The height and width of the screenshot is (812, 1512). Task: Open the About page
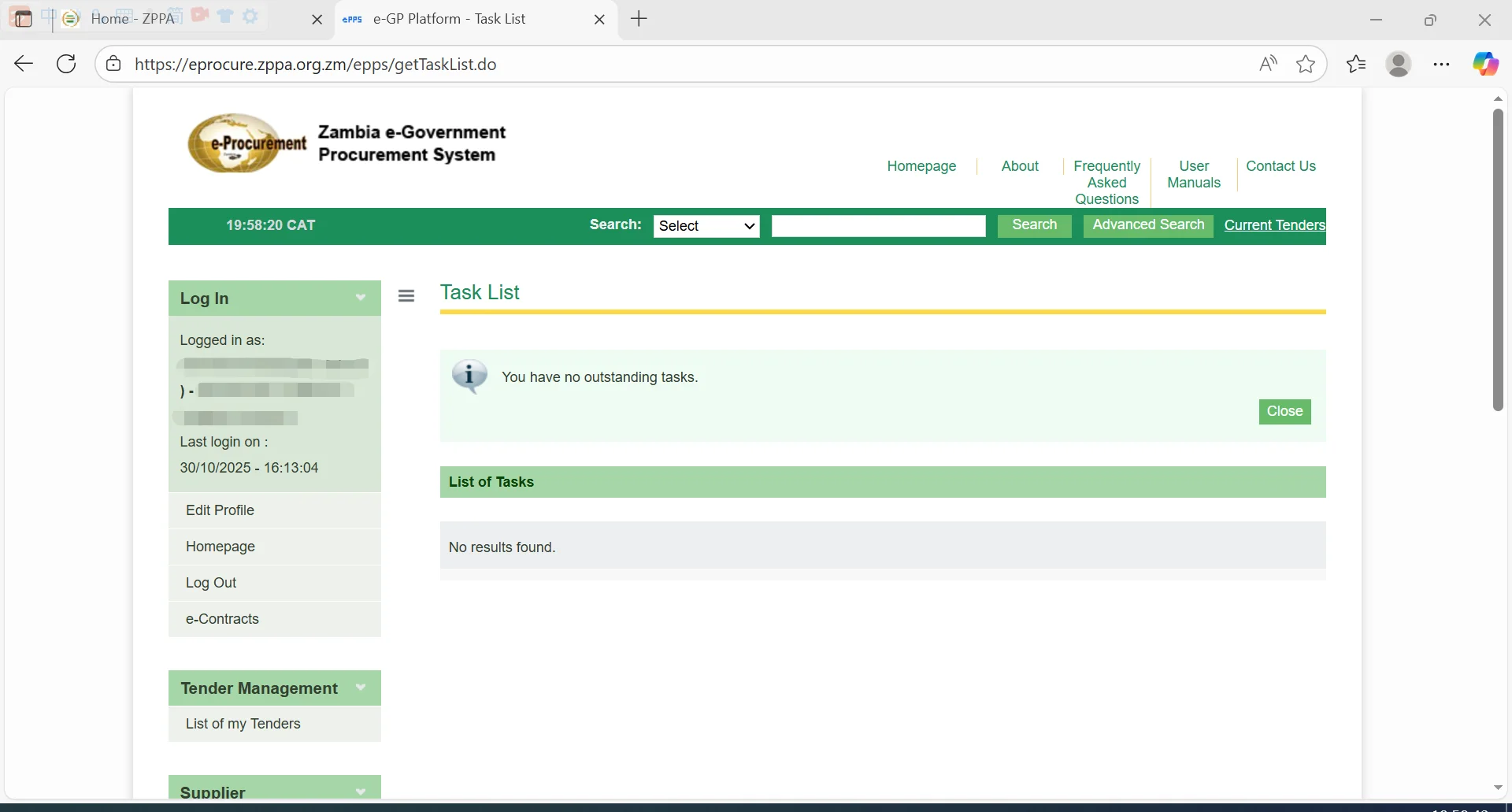tap(1020, 166)
